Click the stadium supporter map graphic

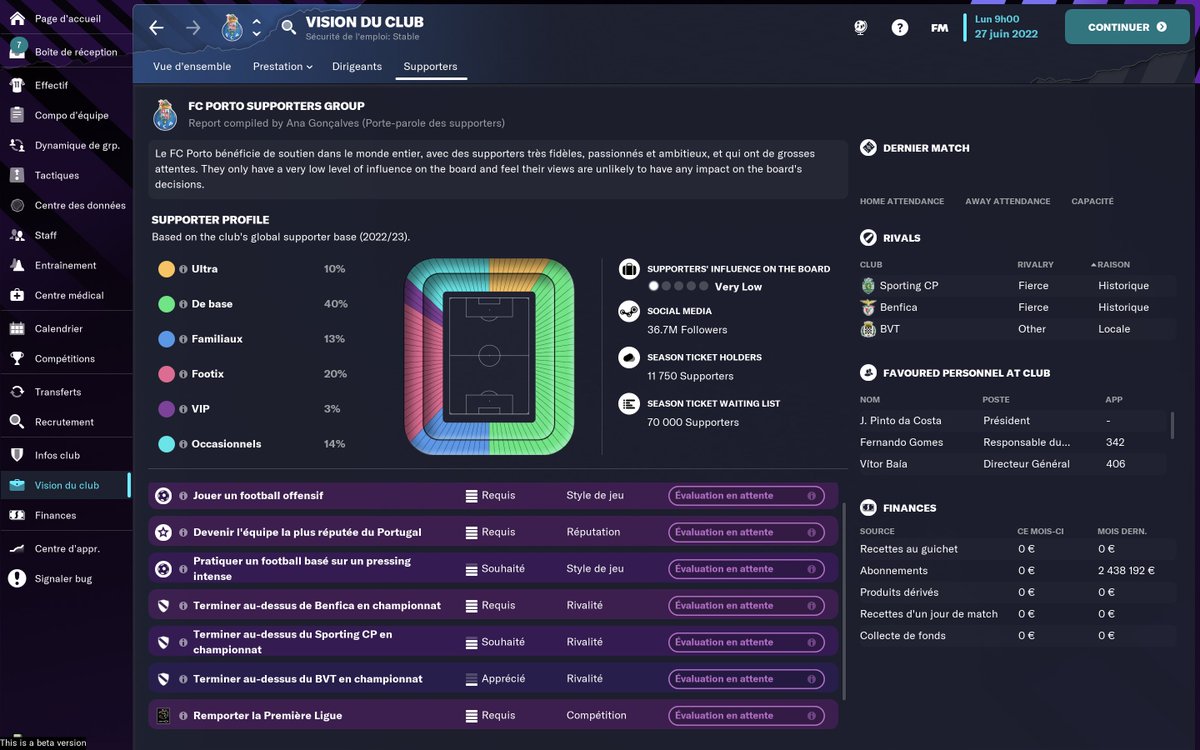click(x=490, y=357)
